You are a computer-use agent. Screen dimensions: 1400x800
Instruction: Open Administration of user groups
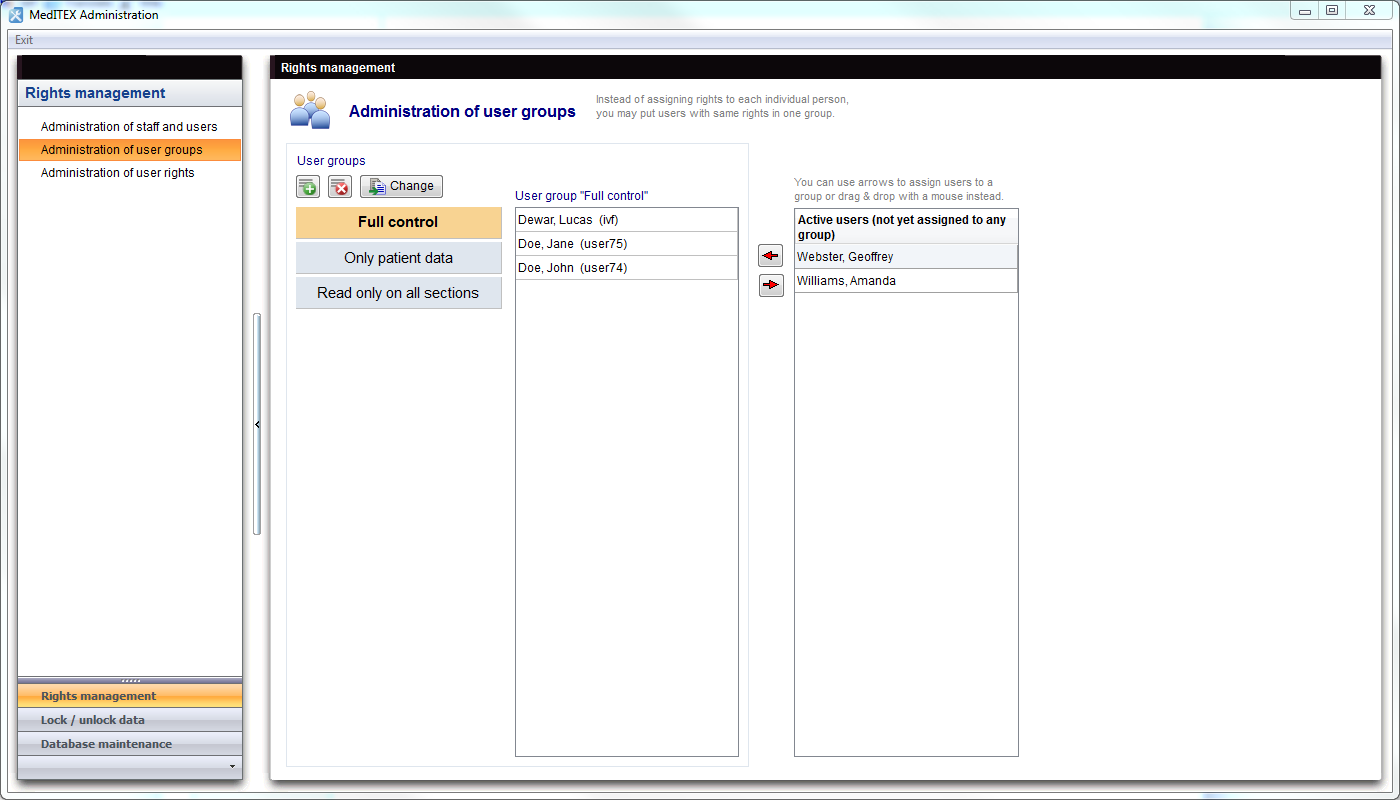(129, 150)
